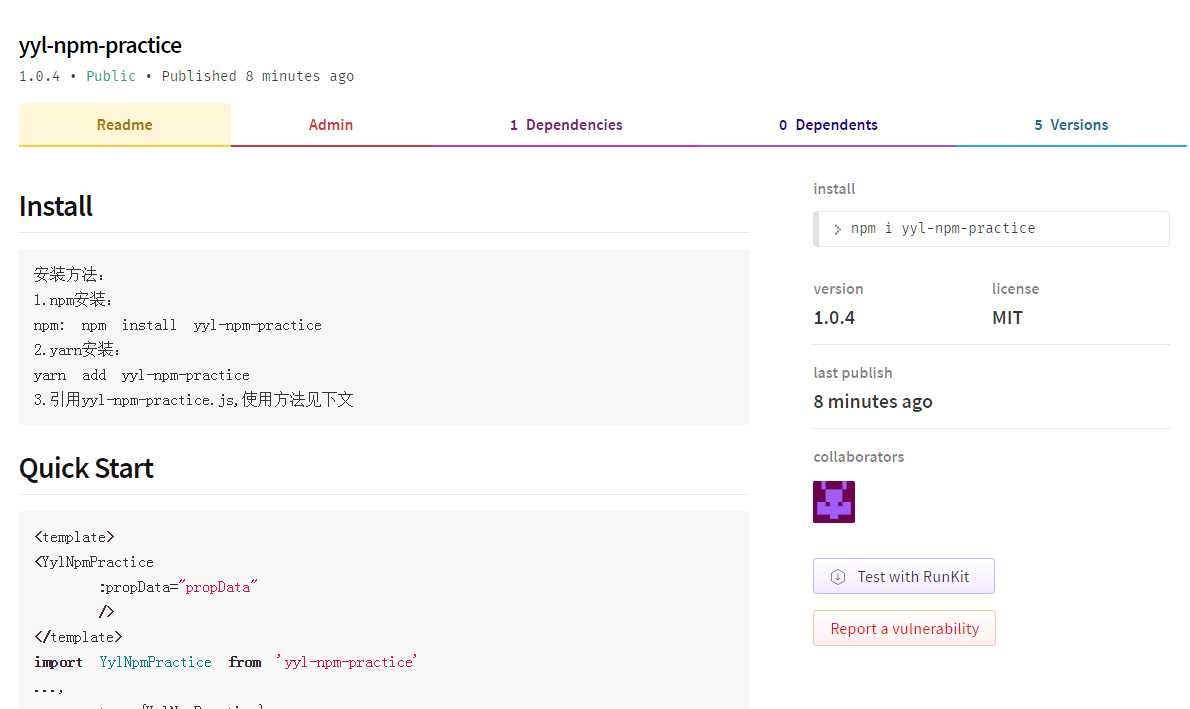Open the Readme tab

(x=124, y=124)
